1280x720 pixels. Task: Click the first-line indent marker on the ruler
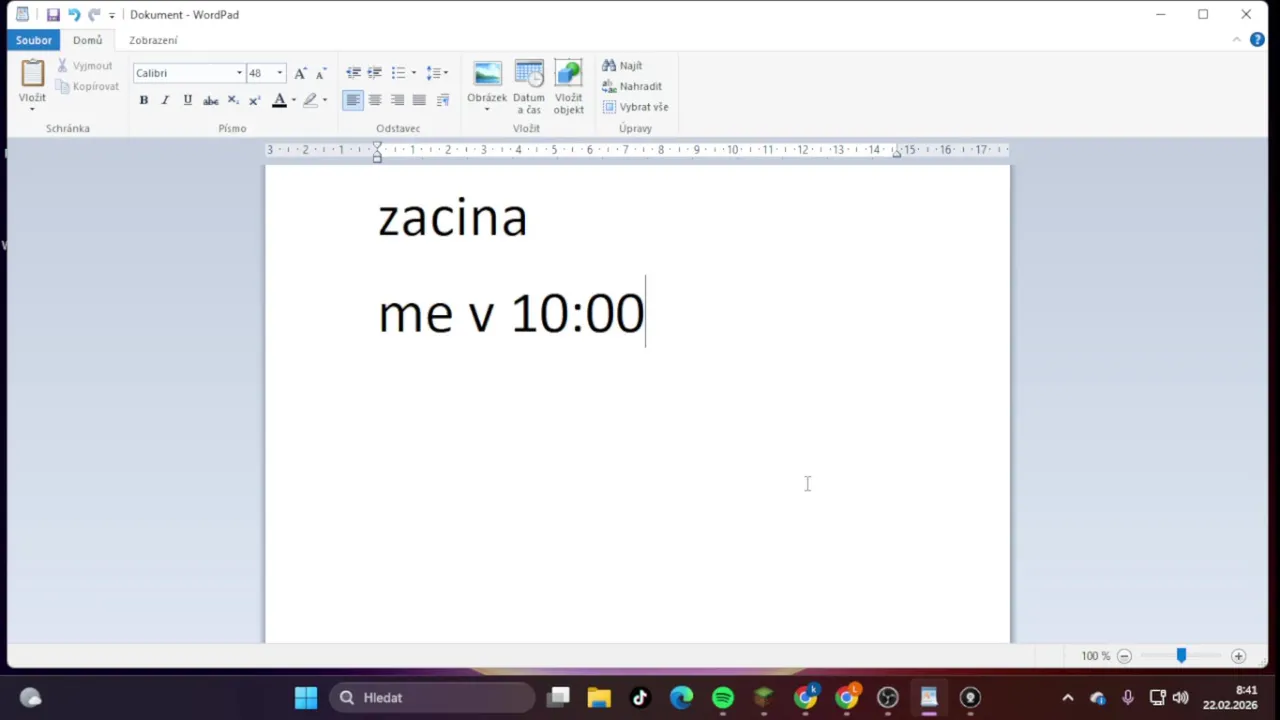point(377,145)
